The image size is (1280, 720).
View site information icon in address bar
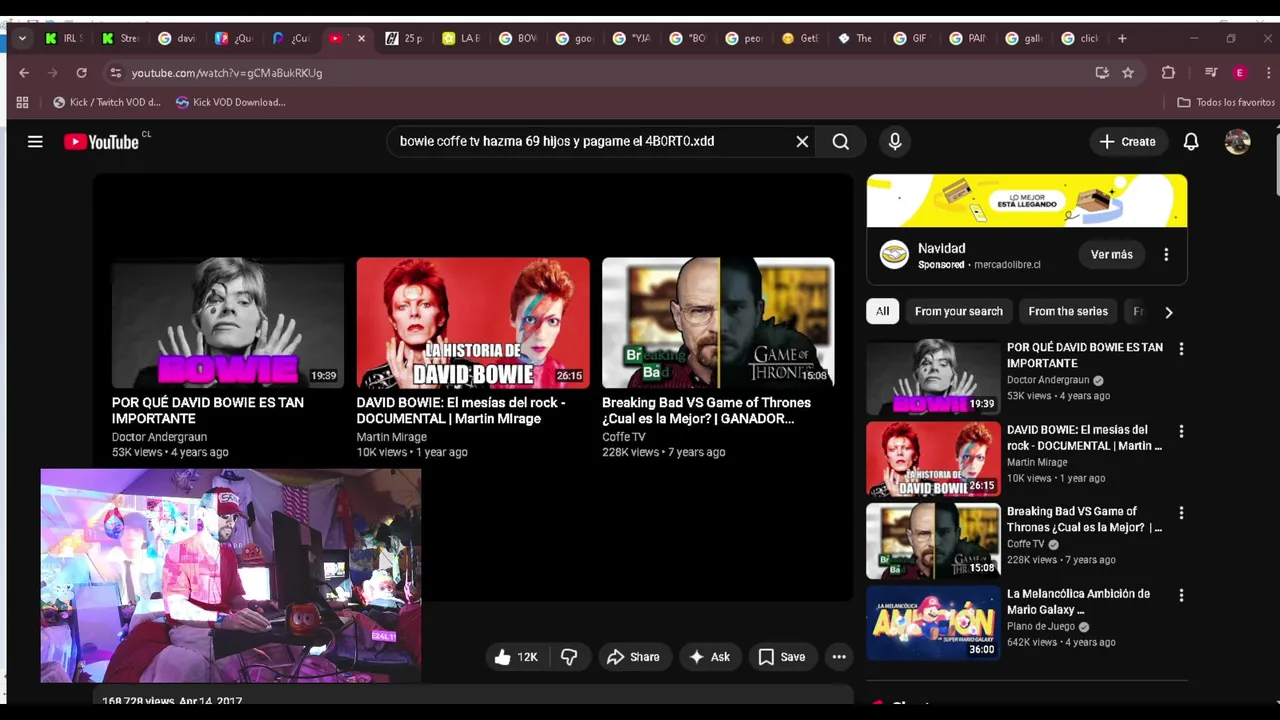click(x=115, y=73)
